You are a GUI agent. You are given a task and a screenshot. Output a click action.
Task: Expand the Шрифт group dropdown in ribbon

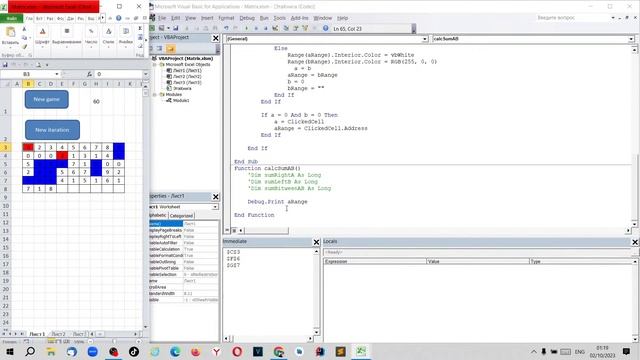(42, 47)
